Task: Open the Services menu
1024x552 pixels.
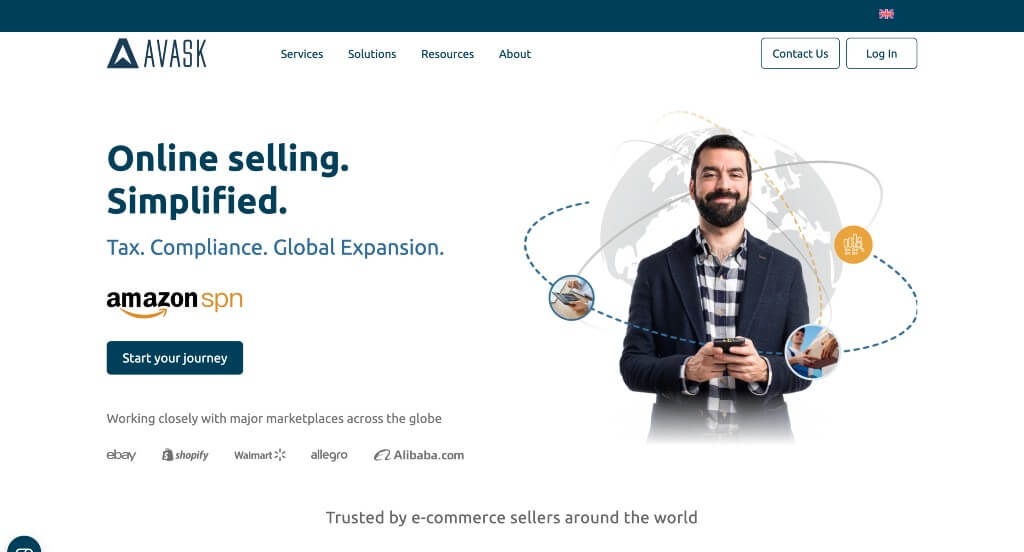Action: pos(302,54)
